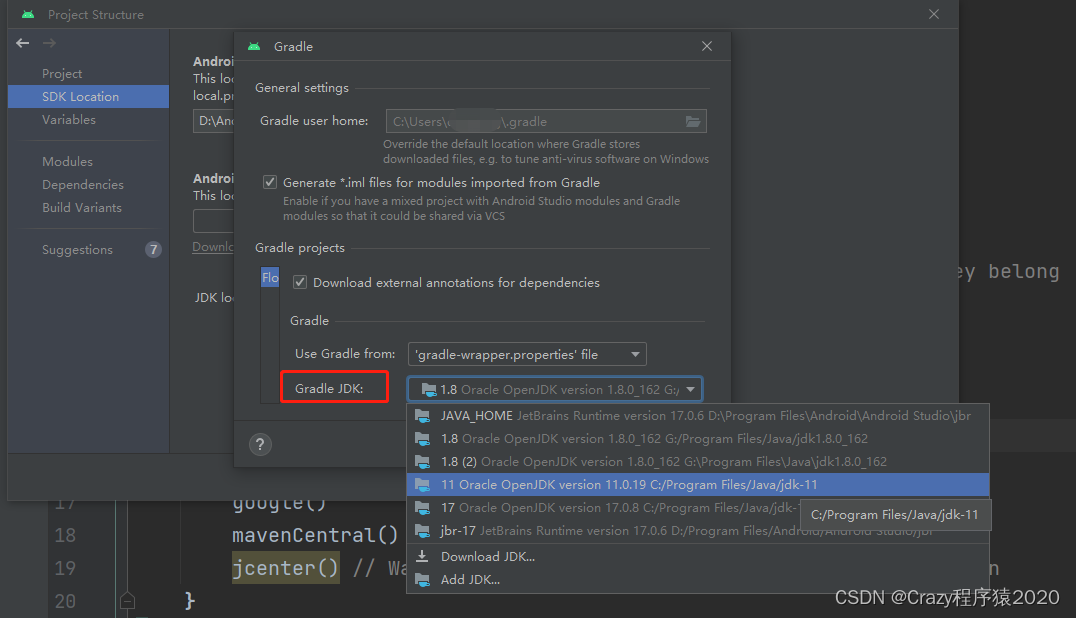Click the back arrow in Project Structure
1076x618 pixels.
(x=23, y=43)
